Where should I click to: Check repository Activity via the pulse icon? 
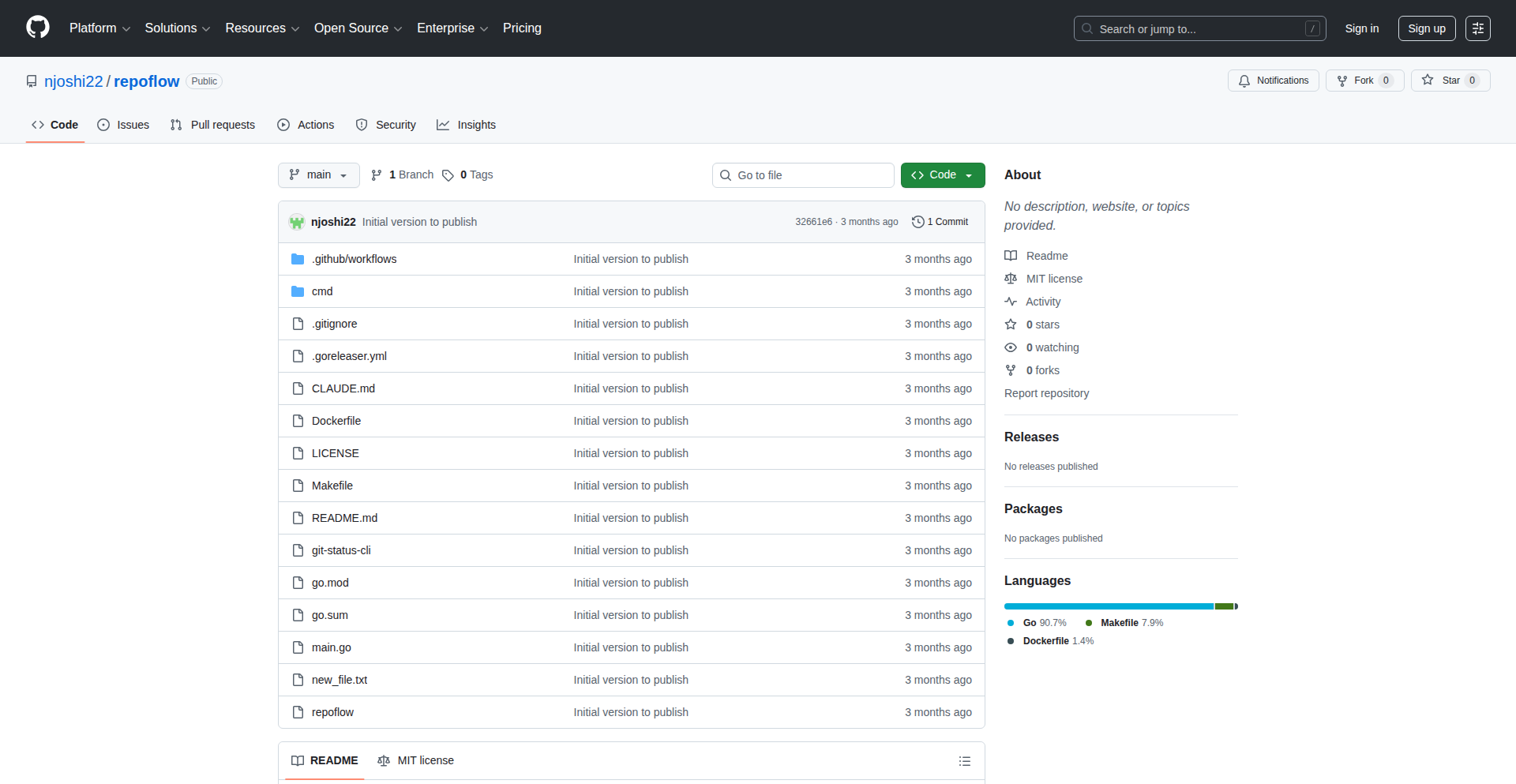1011,302
